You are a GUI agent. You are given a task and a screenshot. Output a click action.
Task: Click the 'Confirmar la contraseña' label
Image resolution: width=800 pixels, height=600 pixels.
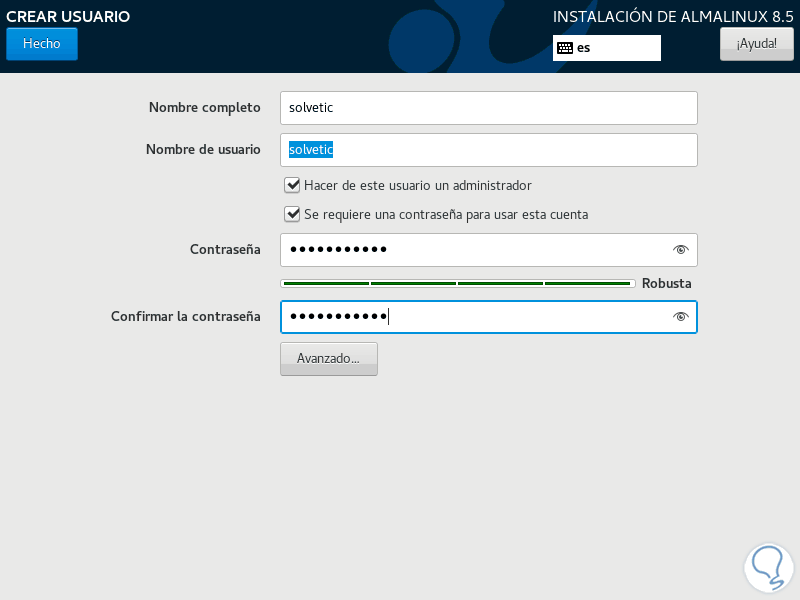(186, 317)
